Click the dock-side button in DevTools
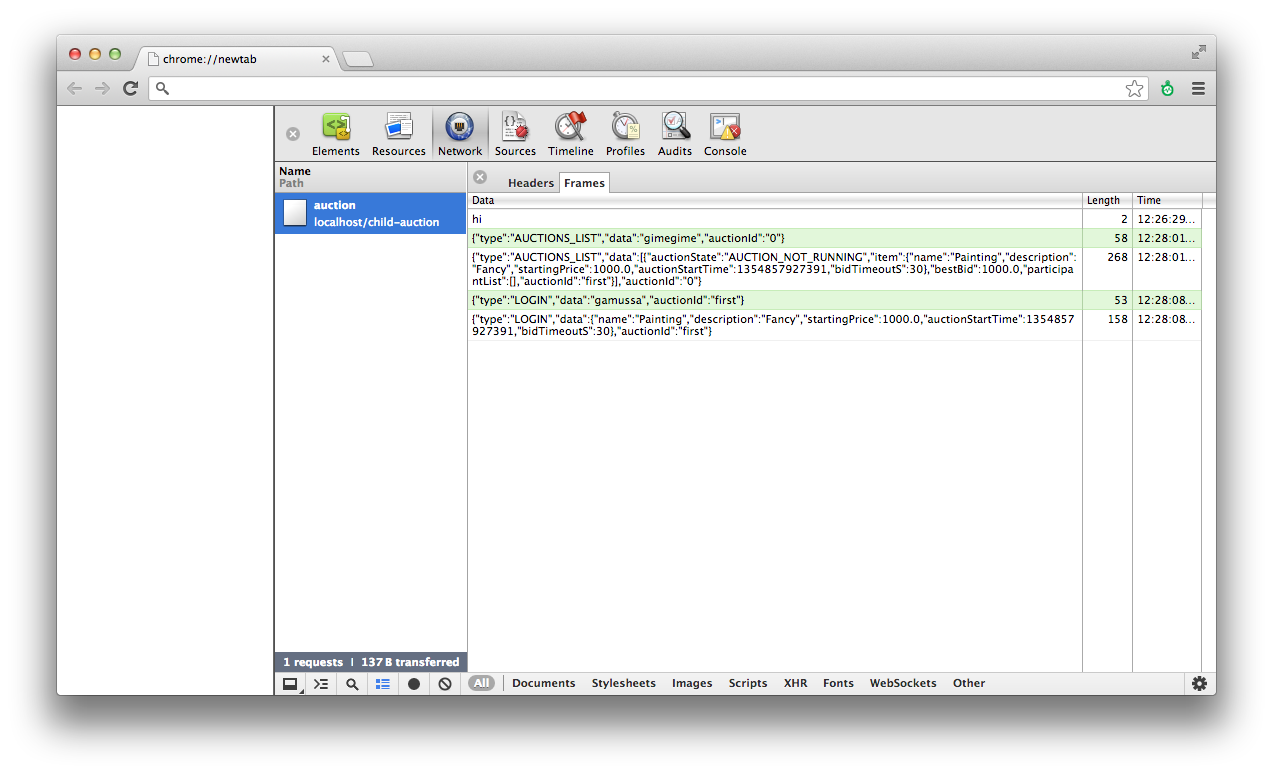The height and width of the screenshot is (774, 1273). click(290, 684)
